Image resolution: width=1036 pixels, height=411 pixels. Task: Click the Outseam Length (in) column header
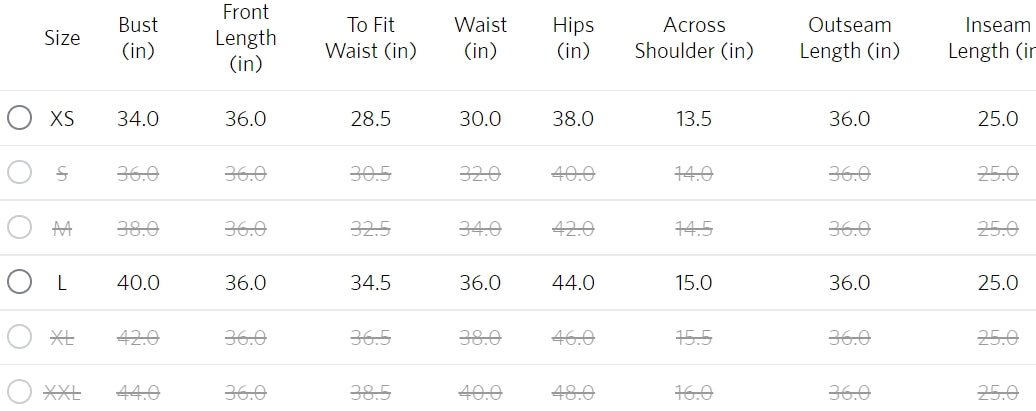850,38
